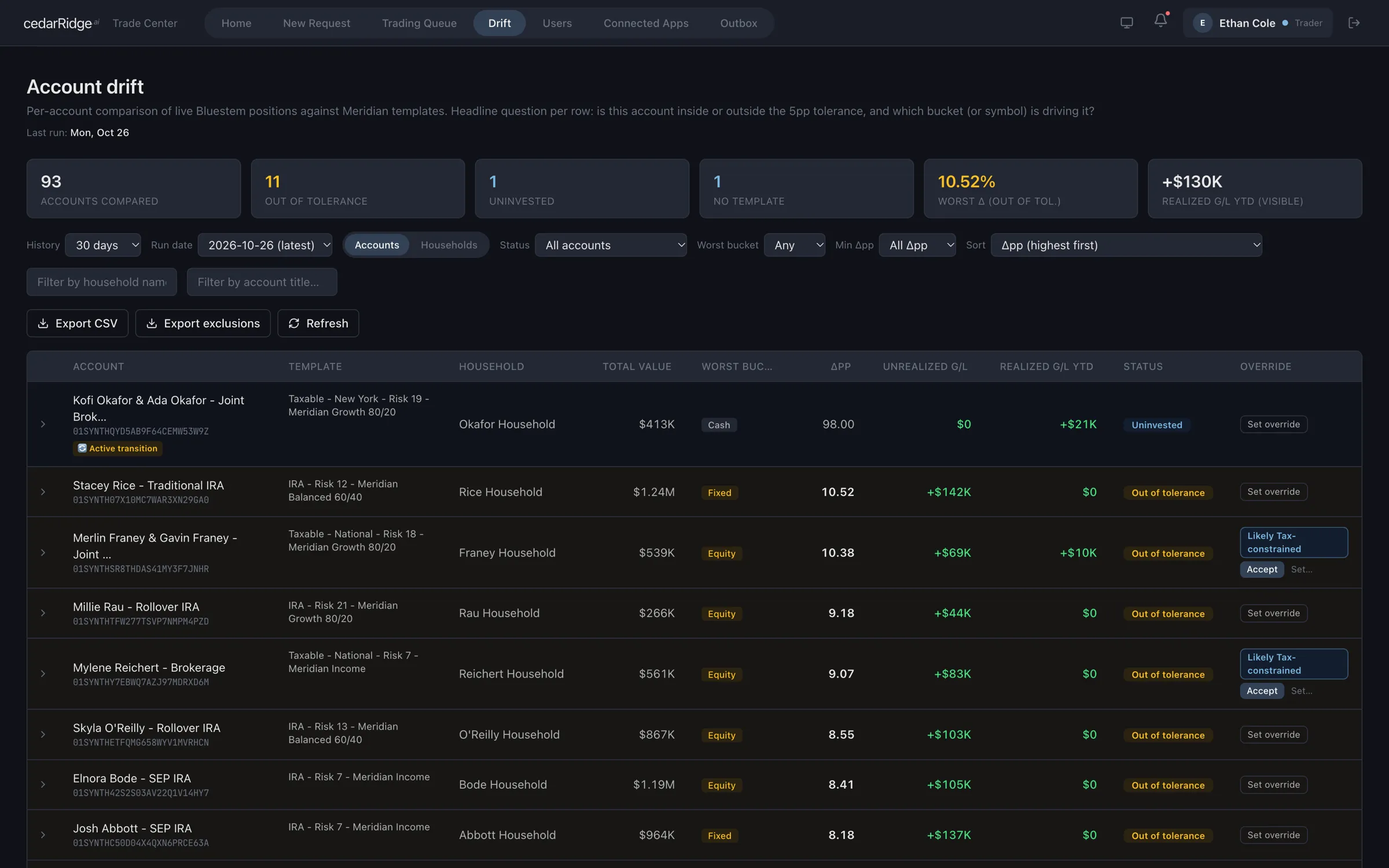Click the monitor display icon

(1126, 23)
